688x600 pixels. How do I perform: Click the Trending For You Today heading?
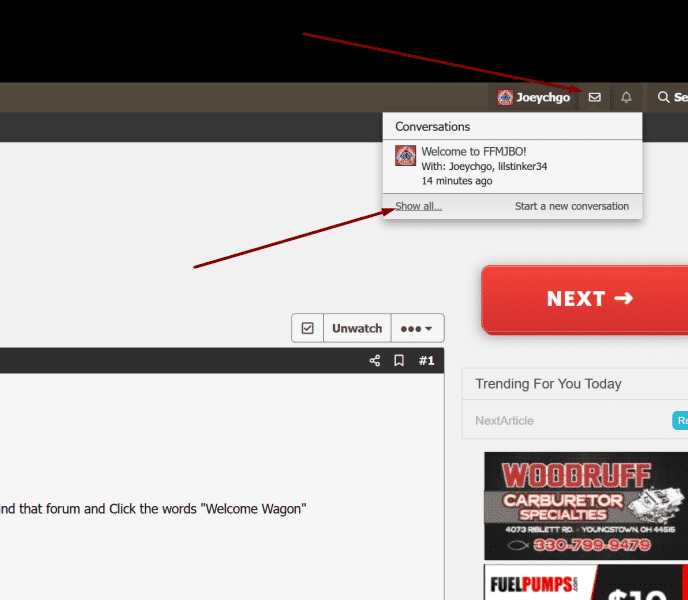548,384
